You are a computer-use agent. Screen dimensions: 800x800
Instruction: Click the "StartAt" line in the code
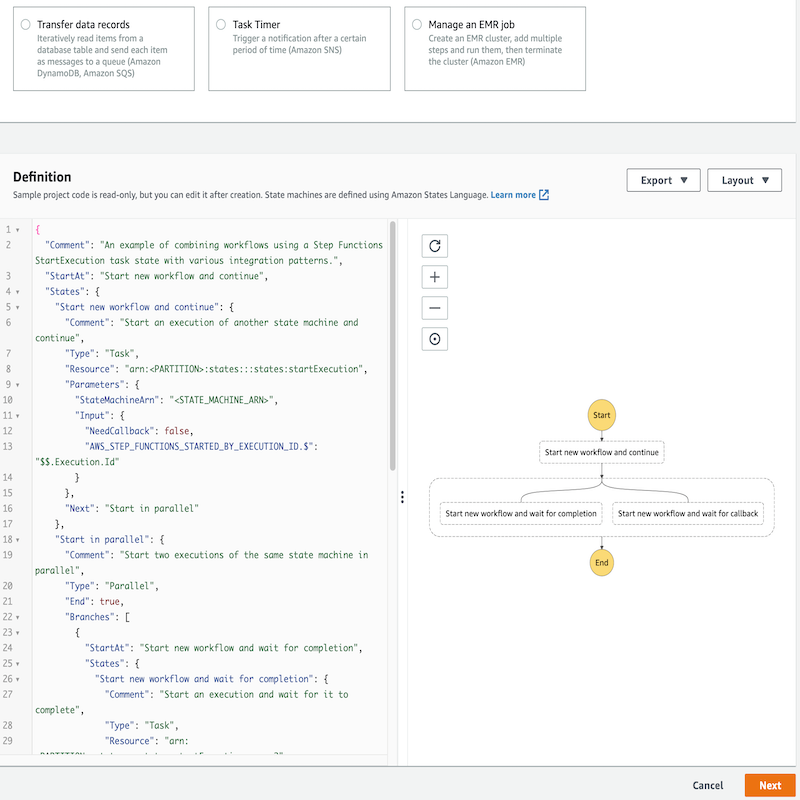156,276
